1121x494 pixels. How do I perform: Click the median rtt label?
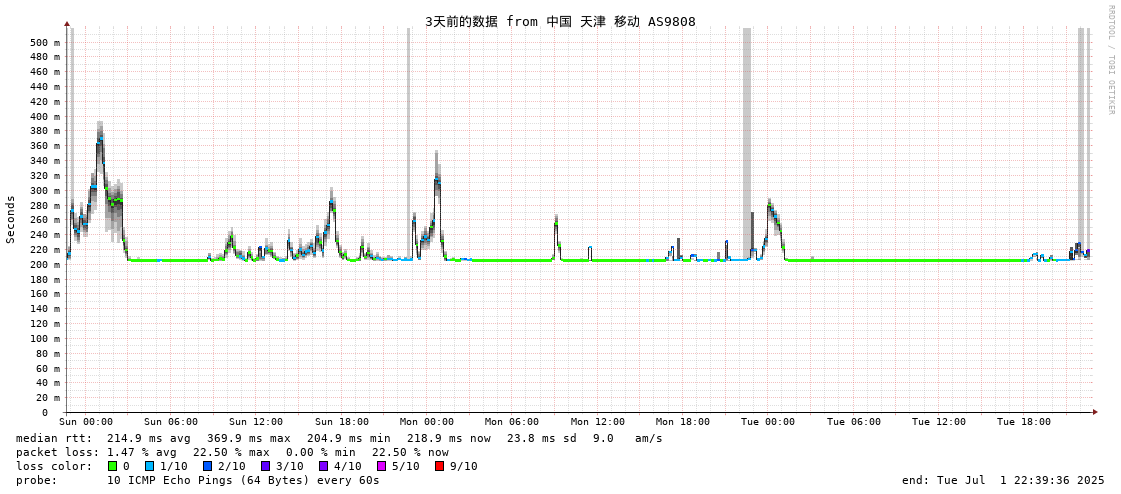click(54, 438)
